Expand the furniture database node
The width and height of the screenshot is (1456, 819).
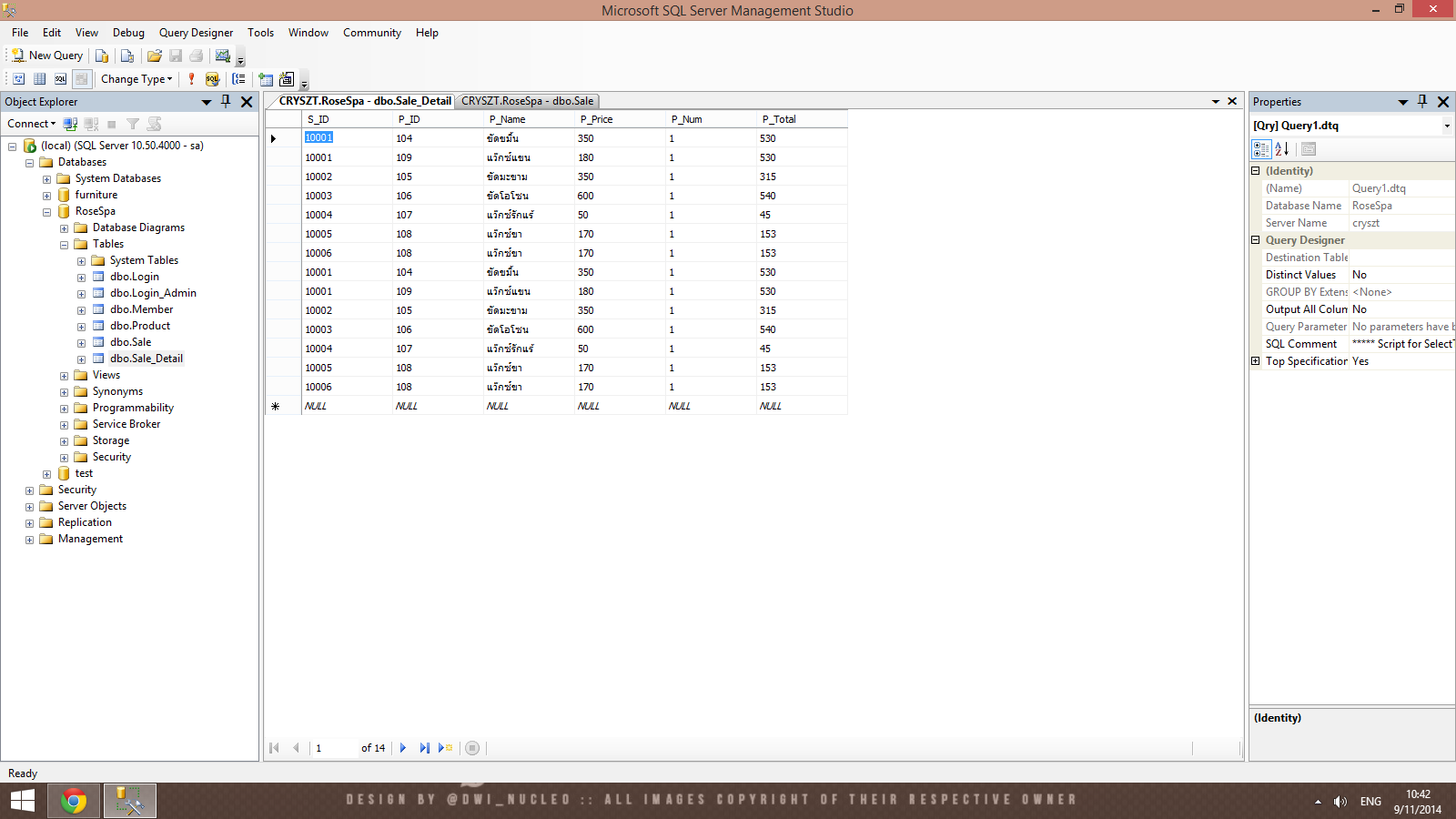(x=46, y=196)
